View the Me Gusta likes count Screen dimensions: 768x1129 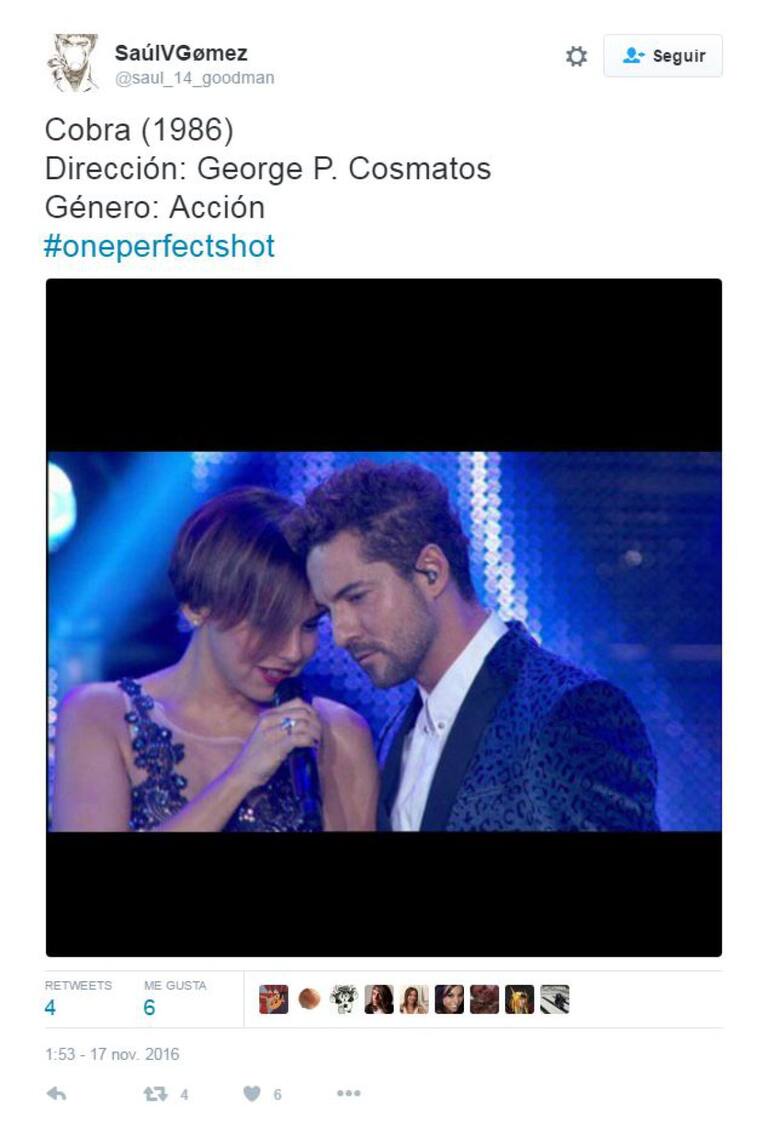click(x=175, y=997)
